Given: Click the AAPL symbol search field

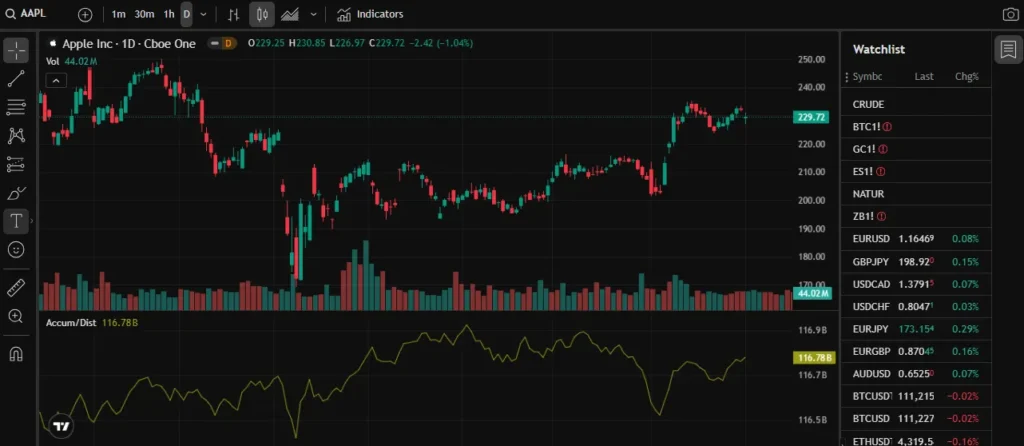Looking at the screenshot, I should point(40,15).
